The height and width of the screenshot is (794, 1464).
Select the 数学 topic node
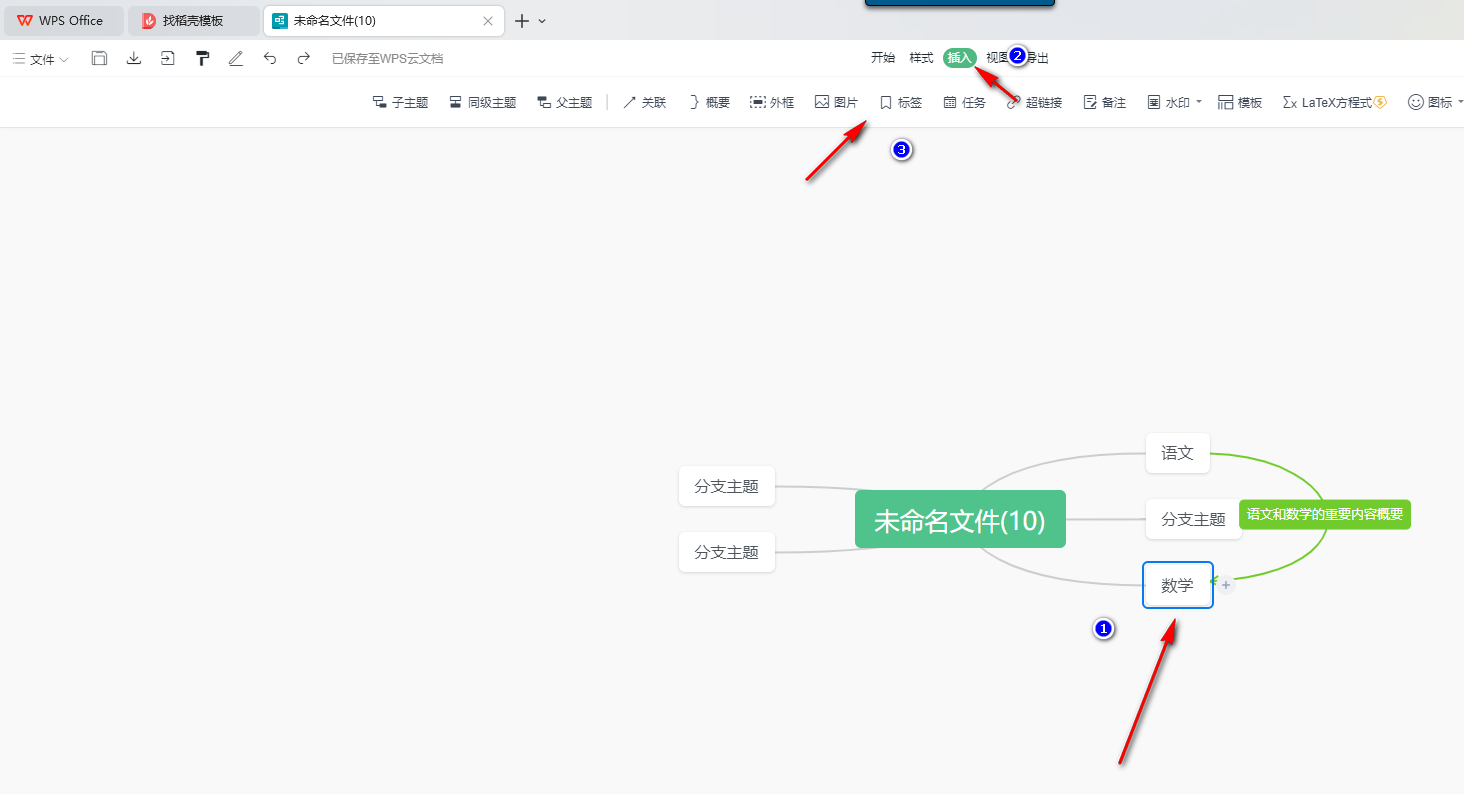[1178, 585]
